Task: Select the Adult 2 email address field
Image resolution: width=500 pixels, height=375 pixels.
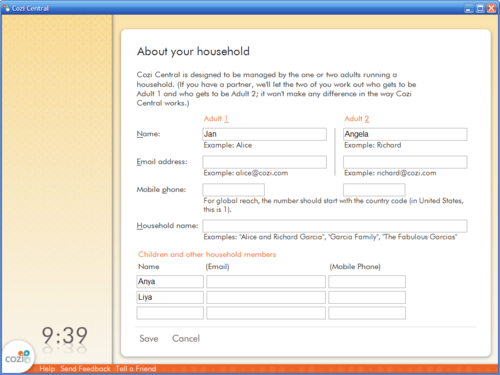Action: point(405,162)
